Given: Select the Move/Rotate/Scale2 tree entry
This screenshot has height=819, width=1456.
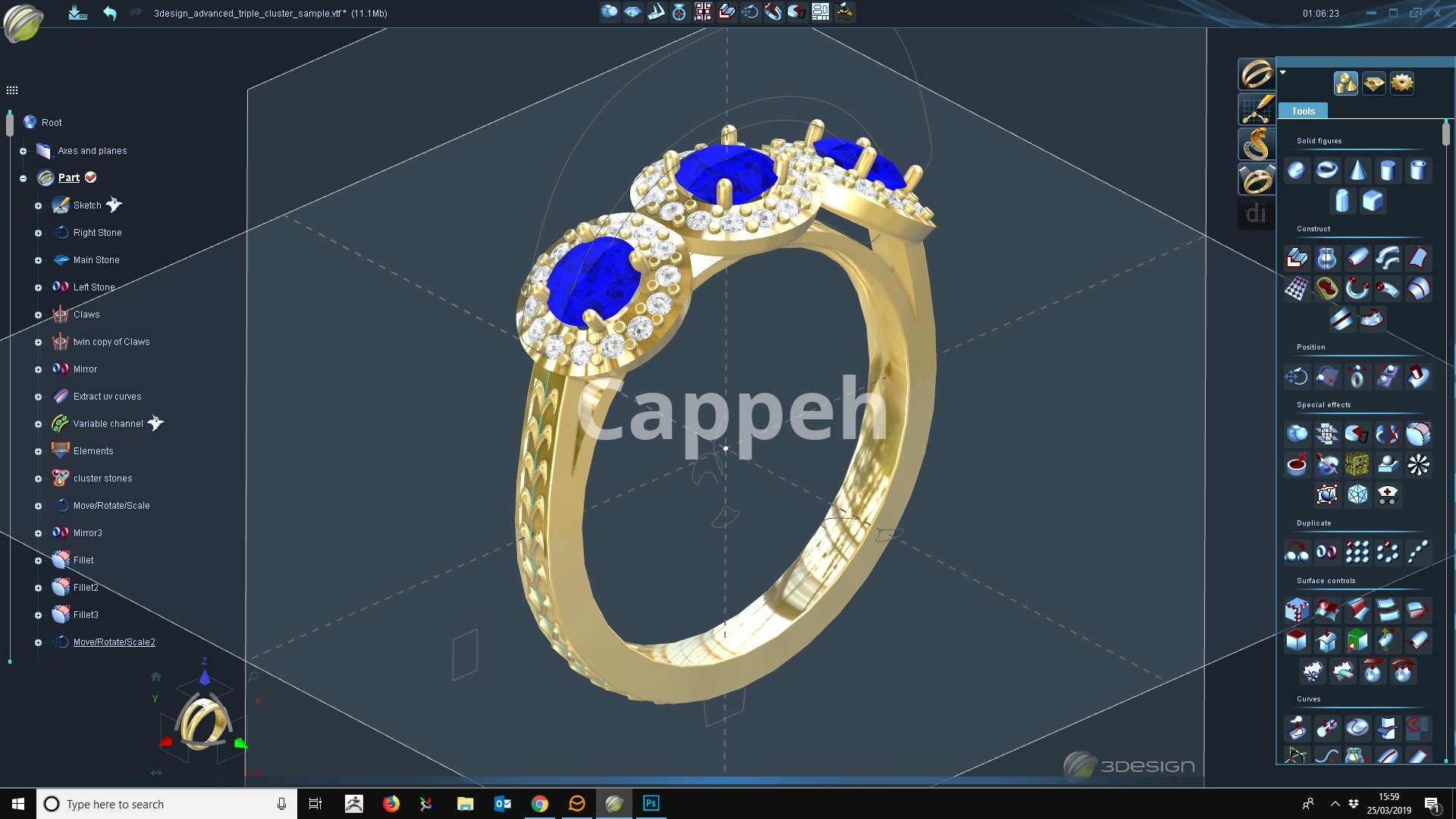Looking at the screenshot, I should [114, 642].
